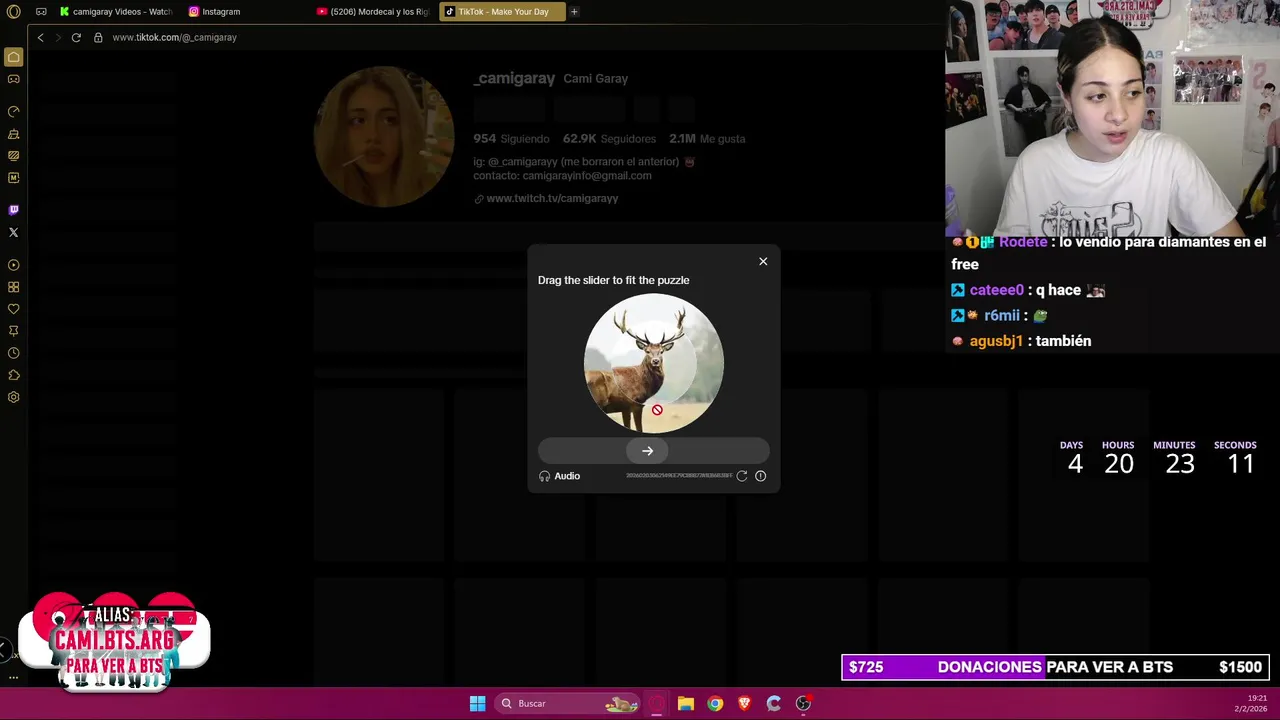Click the _camigaray username heading
1280x720 pixels.
pyautogui.click(x=514, y=78)
